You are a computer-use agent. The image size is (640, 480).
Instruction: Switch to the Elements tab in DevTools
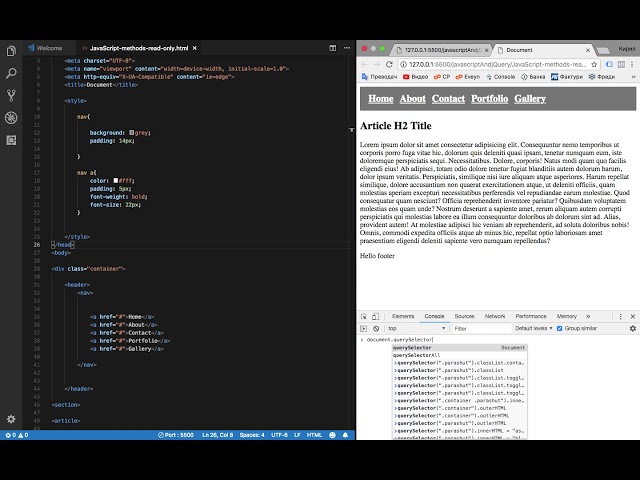coord(403,317)
